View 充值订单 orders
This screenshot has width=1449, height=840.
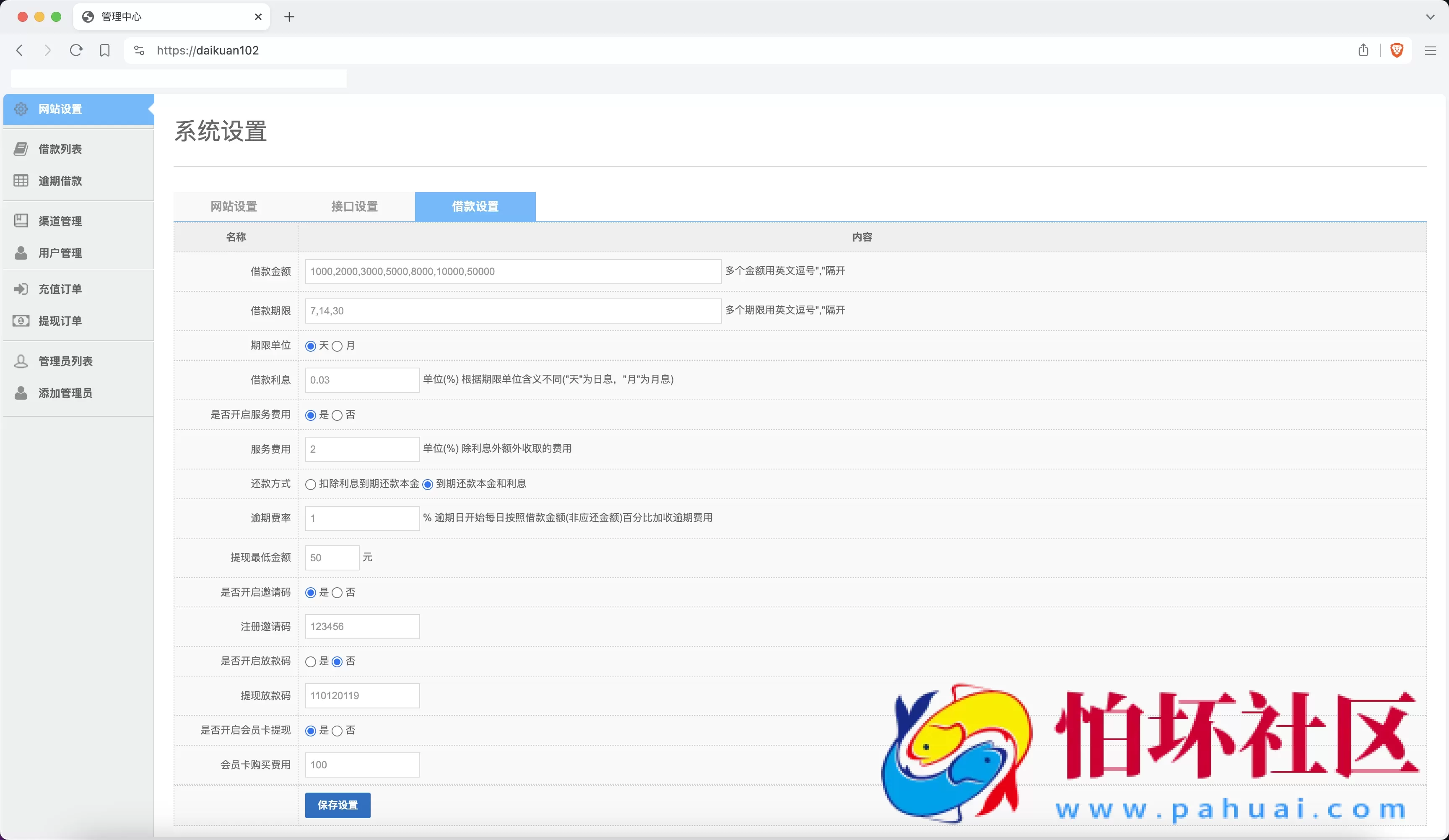point(60,289)
